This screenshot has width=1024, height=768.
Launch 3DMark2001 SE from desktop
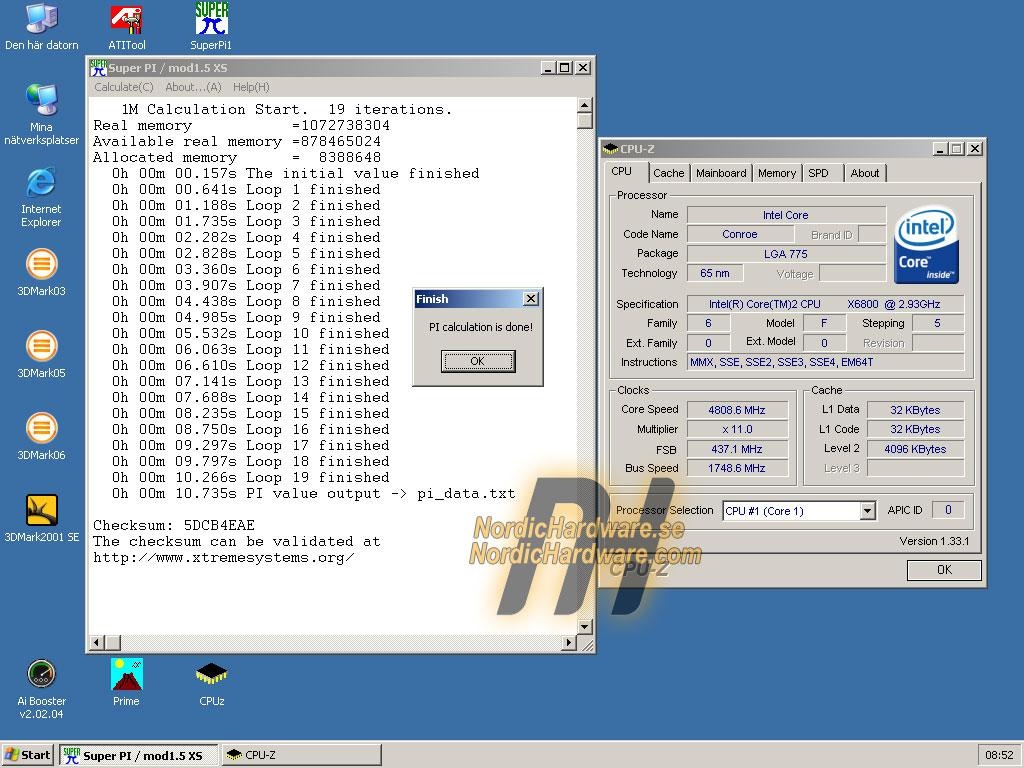41,511
